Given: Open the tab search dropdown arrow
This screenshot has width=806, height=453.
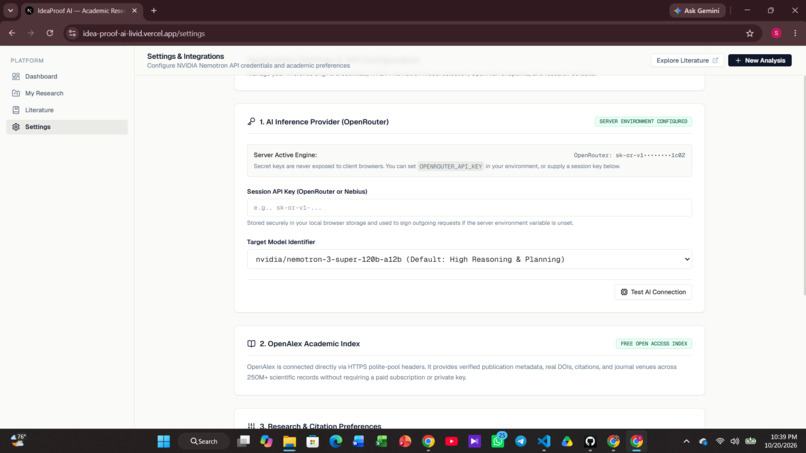Looking at the screenshot, I should pyautogui.click(x=10, y=11).
